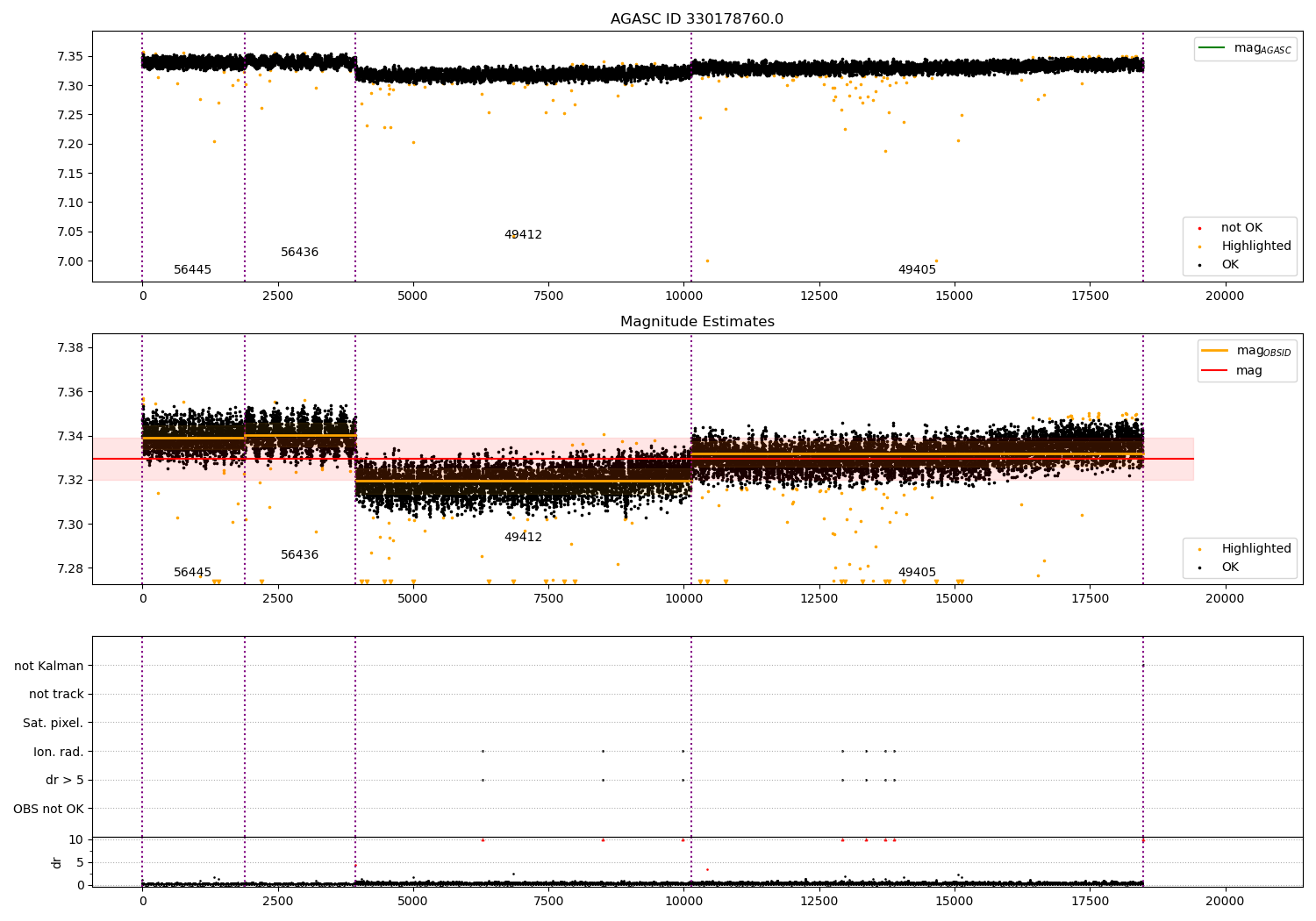The width and height of the screenshot is (1316, 921).
Task: Click x-axis tick 12500 under Magnitude Estimates plot
Action: pyautogui.click(x=819, y=599)
